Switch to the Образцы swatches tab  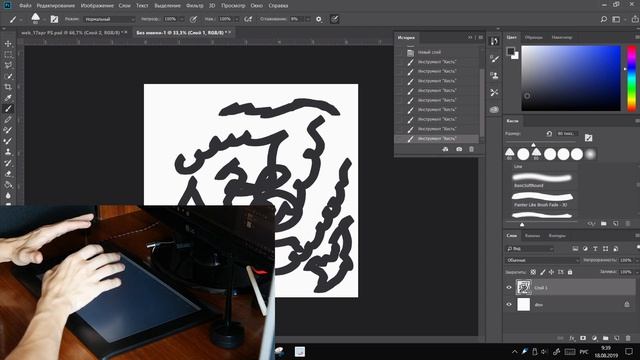click(x=533, y=37)
